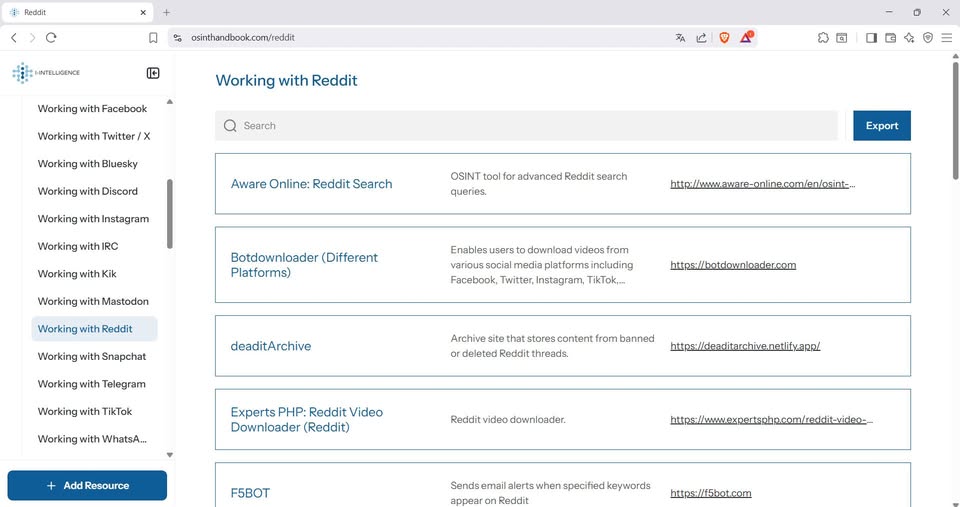
Task: Click the sidebar scroll down arrow
Action: tap(170, 455)
